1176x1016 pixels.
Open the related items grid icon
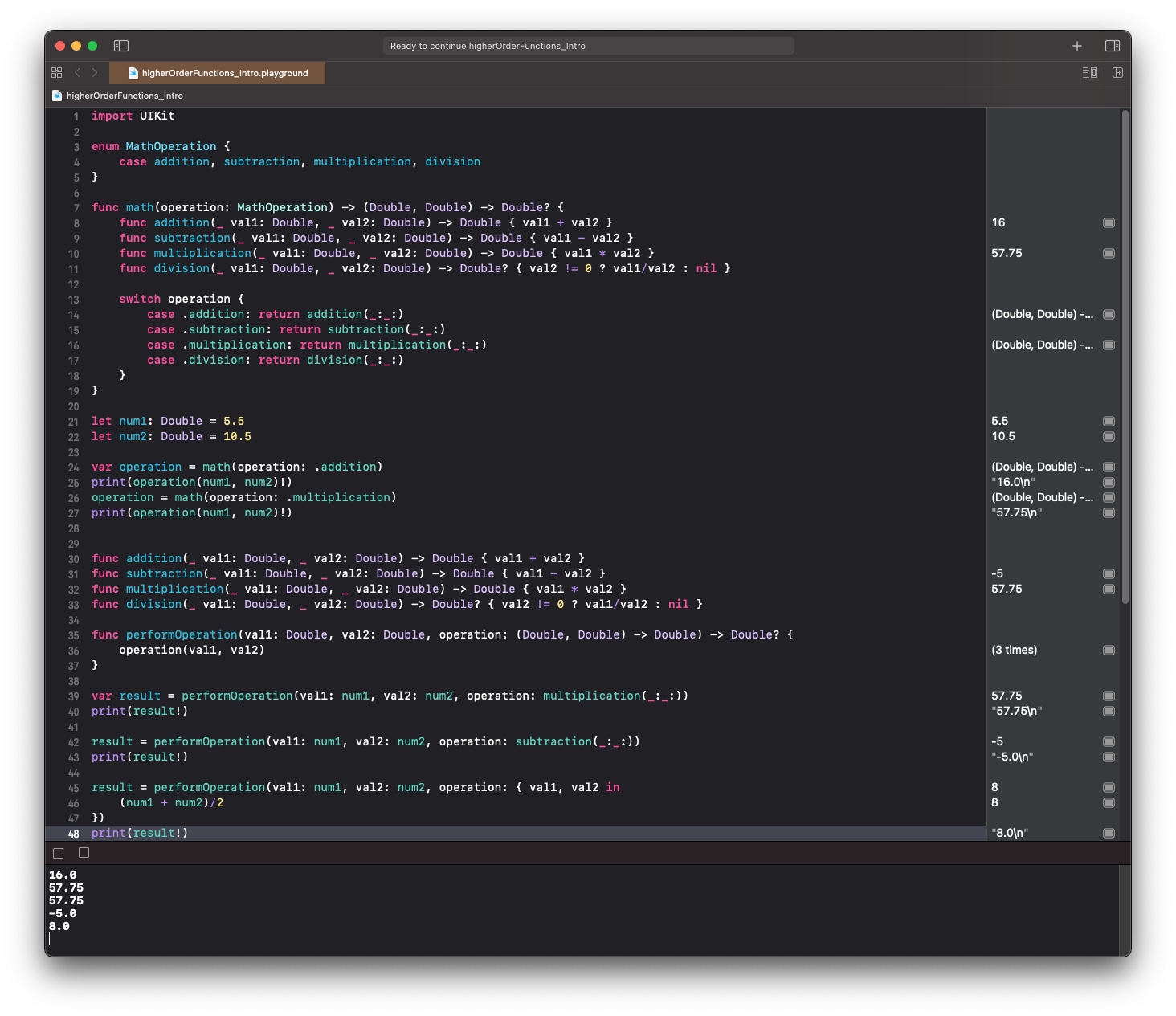pos(56,72)
